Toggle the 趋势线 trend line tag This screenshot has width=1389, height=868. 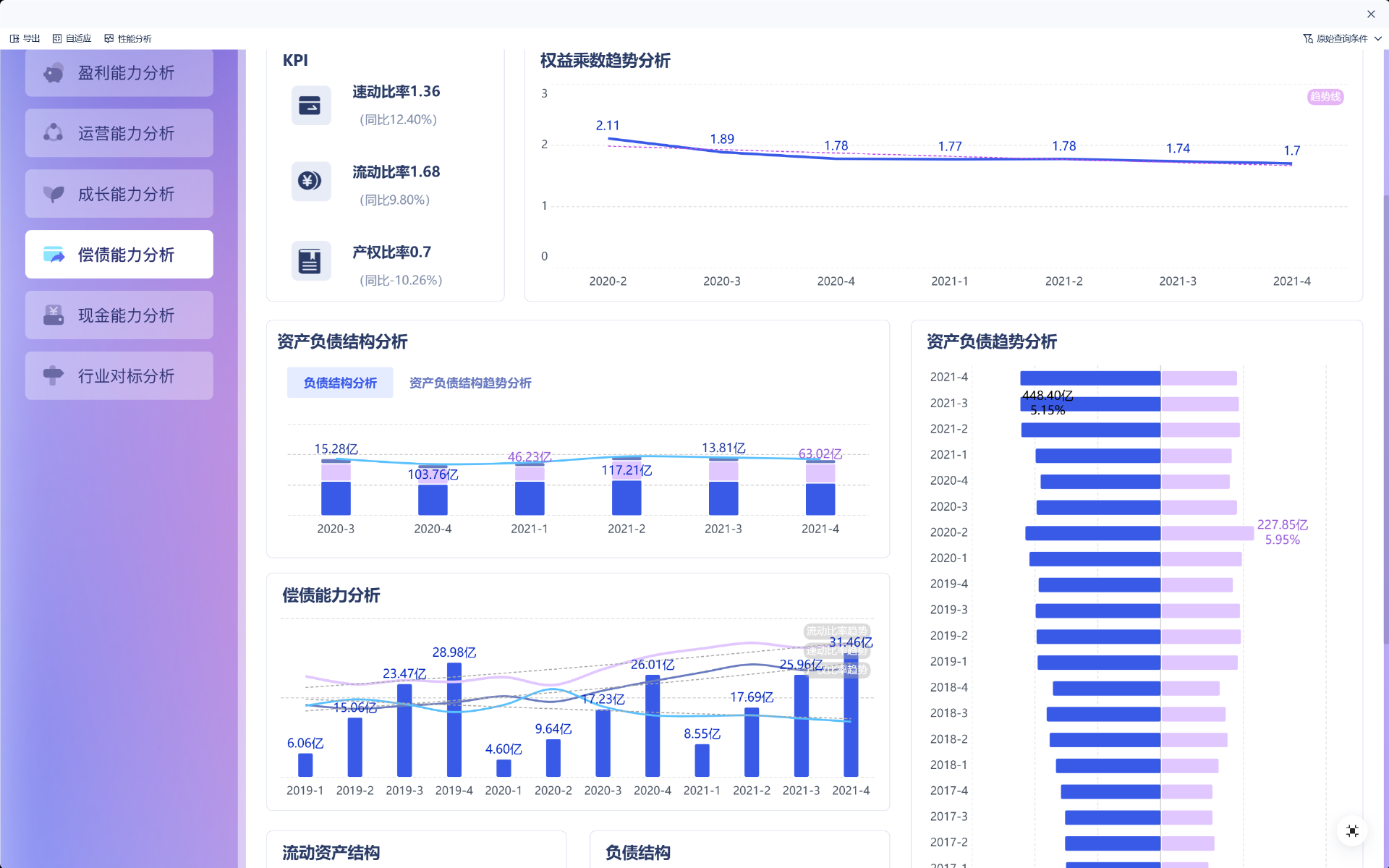[1325, 97]
